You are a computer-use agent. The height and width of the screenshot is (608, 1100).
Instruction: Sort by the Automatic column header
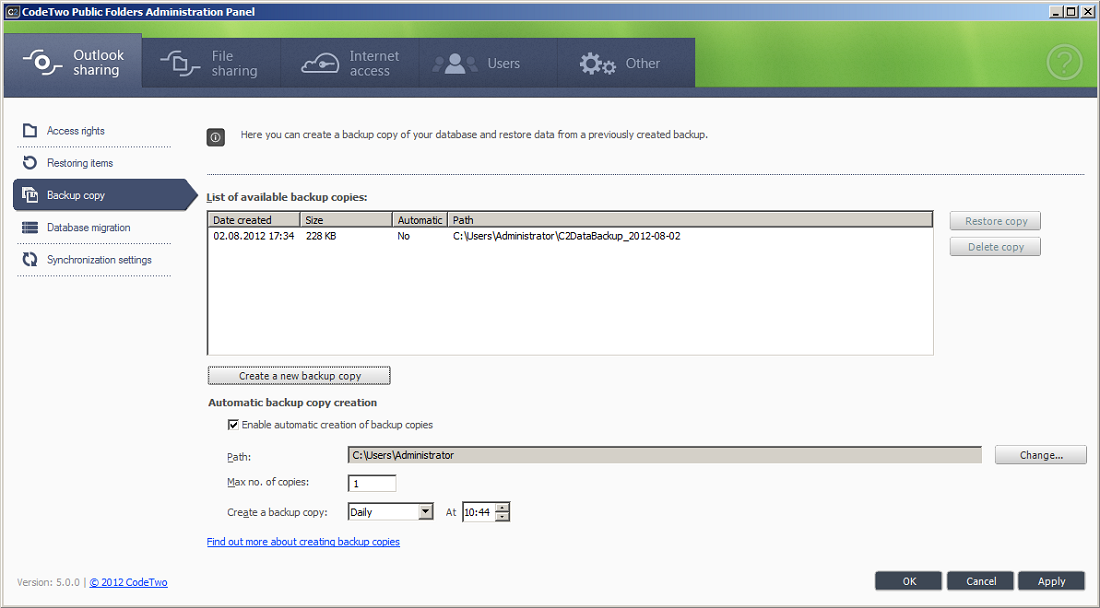tap(420, 220)
